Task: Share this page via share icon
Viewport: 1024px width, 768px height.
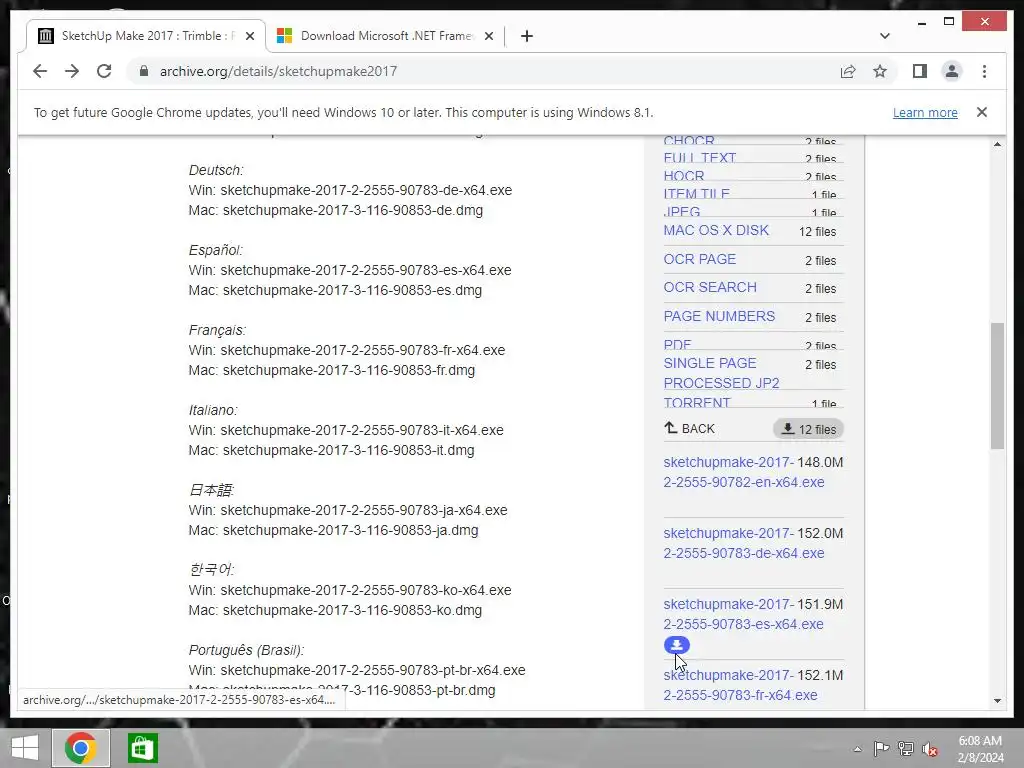Action: coord(848,71)
